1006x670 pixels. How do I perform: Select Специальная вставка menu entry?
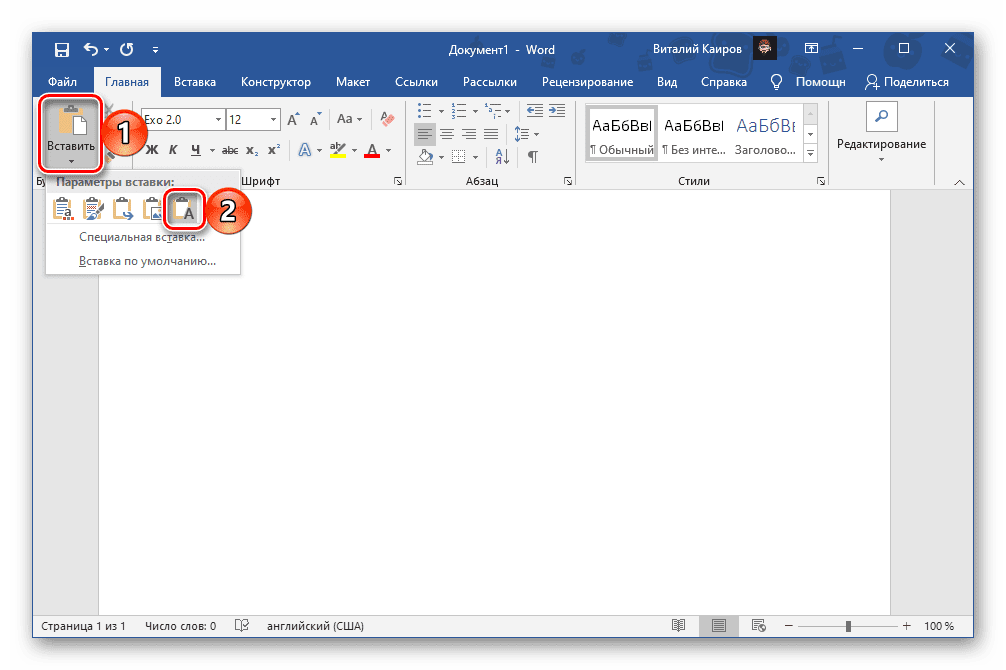click(x=142, y=237)
